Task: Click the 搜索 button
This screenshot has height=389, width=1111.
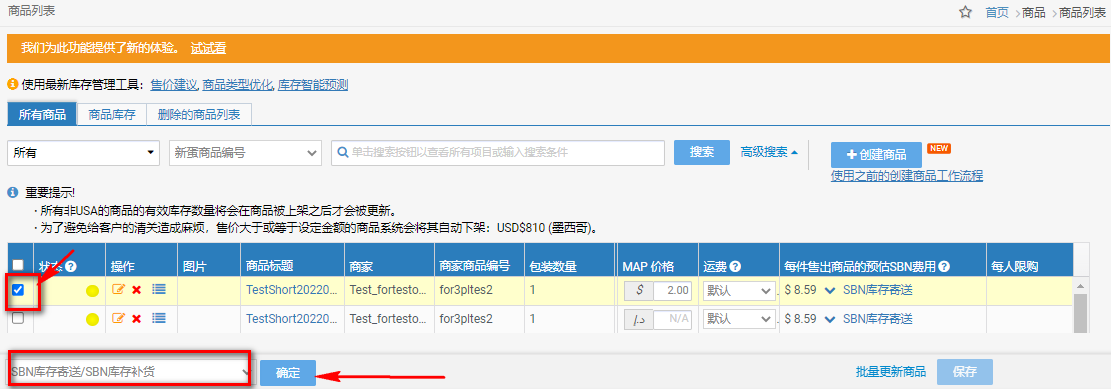Action: [x=701, y=152]
